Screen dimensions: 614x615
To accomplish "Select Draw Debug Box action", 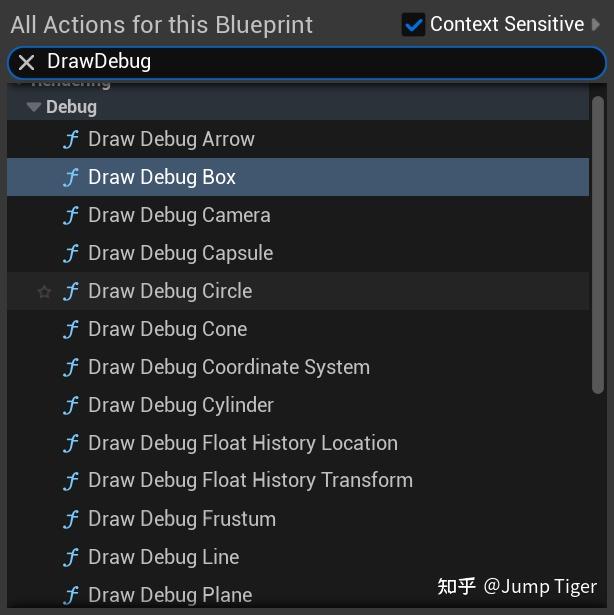I will click(x=162, y=178).
